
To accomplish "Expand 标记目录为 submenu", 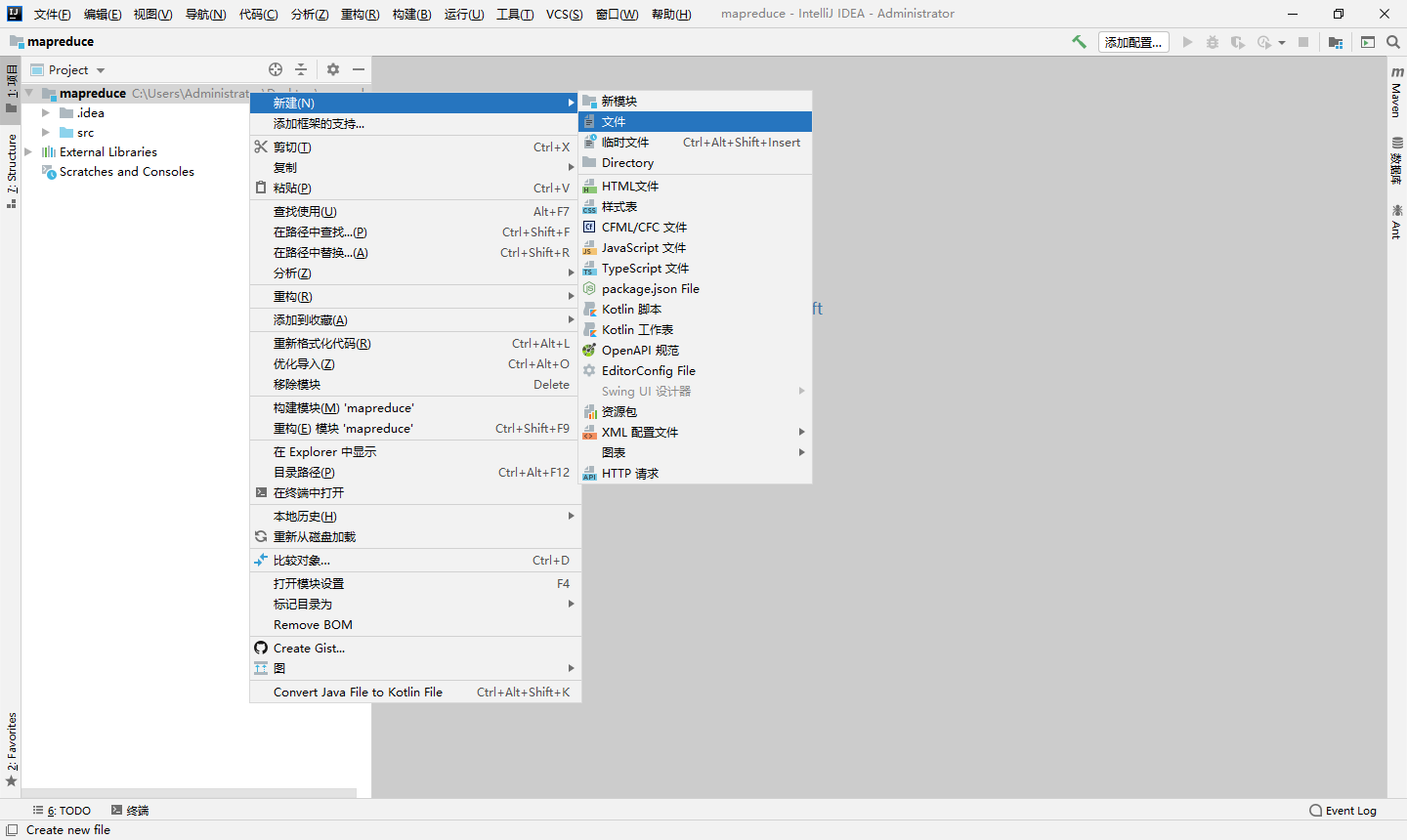I will coord(415,604).
